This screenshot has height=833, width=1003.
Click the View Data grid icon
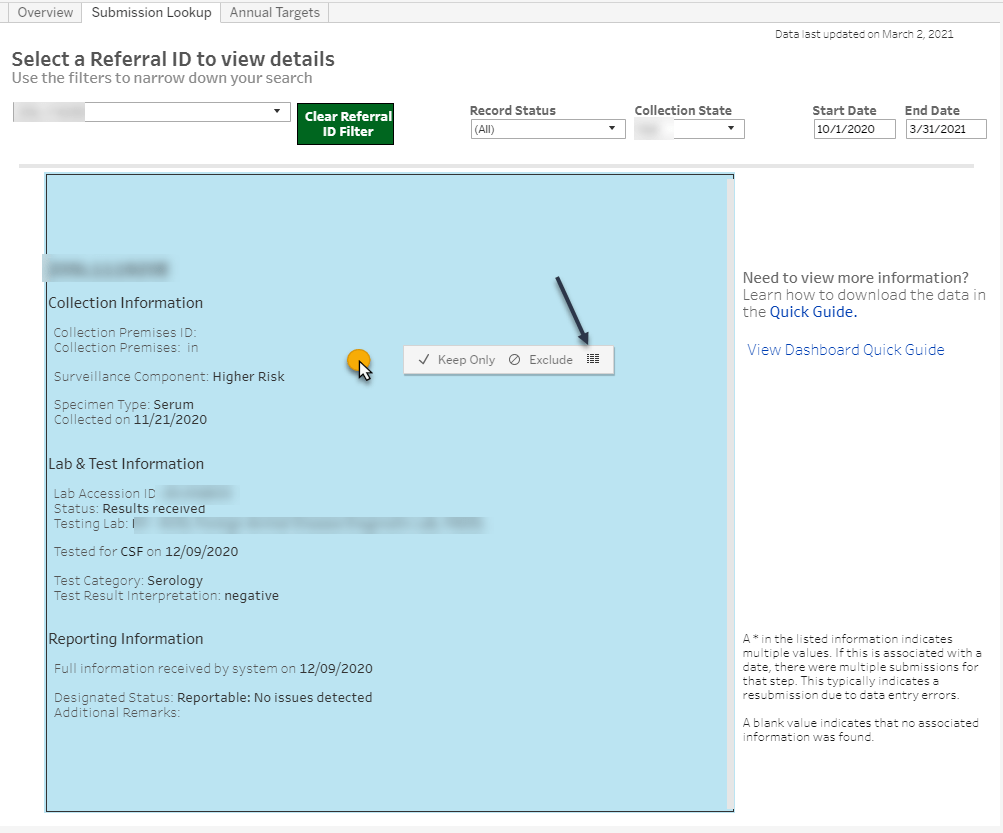click(593, 359)
